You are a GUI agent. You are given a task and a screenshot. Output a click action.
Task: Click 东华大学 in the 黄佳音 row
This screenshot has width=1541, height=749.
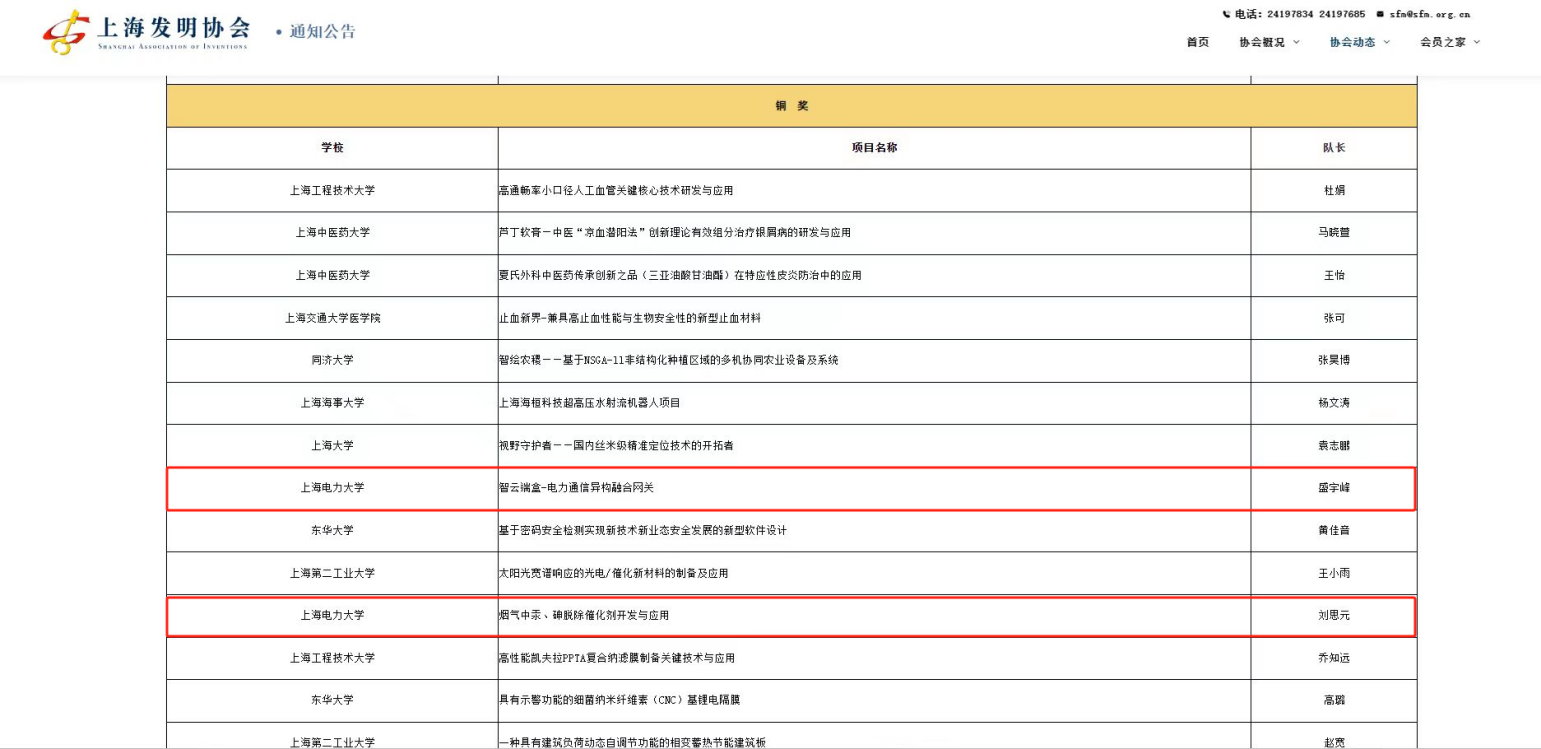point(333,530)
